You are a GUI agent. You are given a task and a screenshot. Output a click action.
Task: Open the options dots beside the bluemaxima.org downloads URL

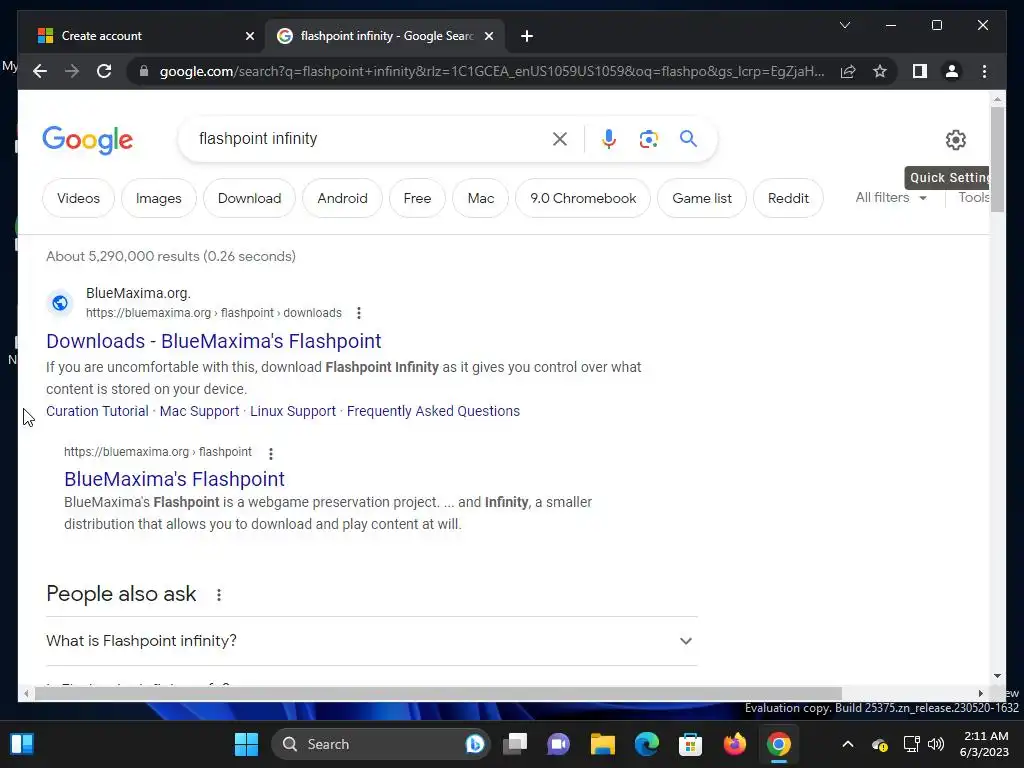[x=359, y=313]
